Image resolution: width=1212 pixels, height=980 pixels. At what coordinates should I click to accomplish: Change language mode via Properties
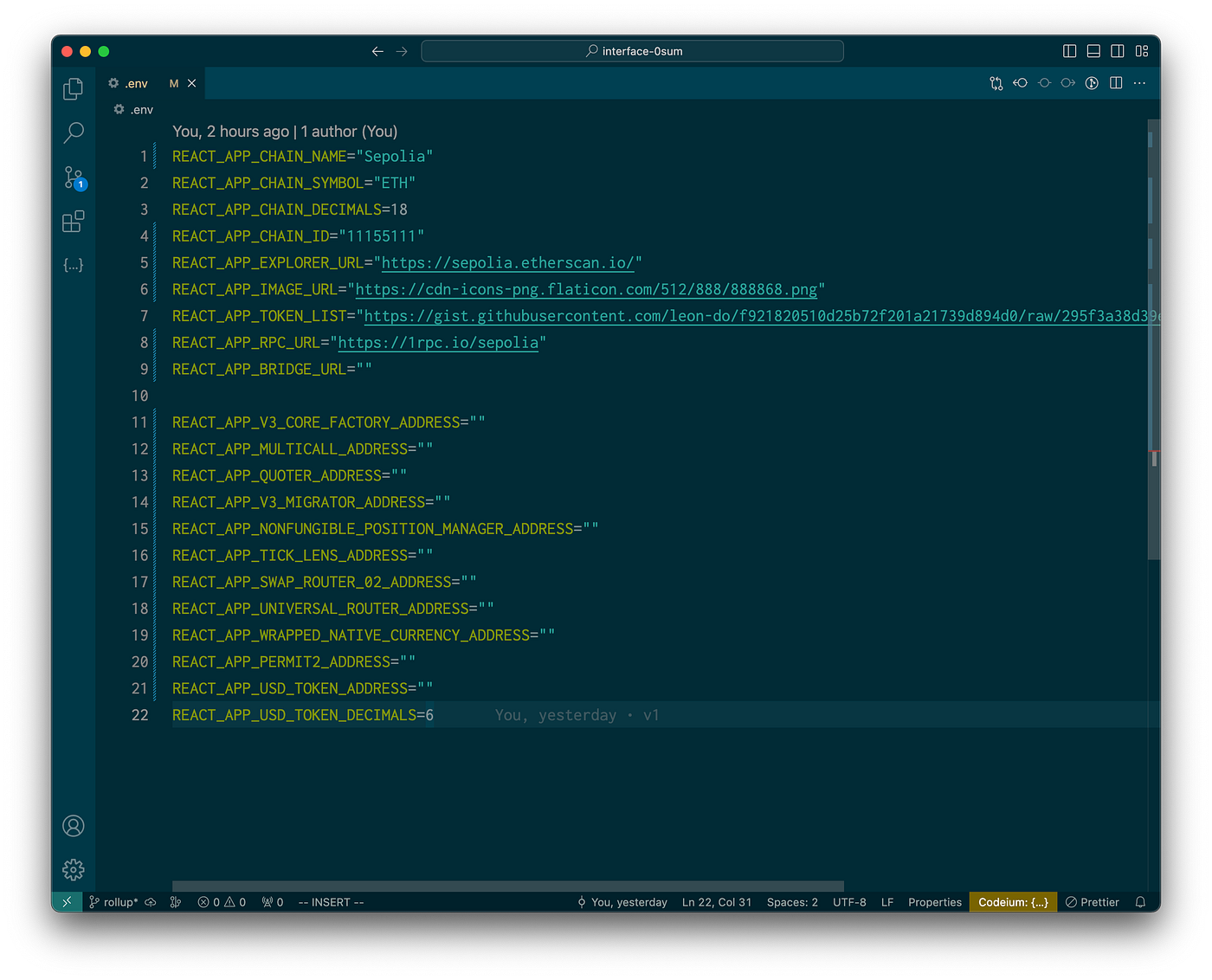[x=935, y=902]
